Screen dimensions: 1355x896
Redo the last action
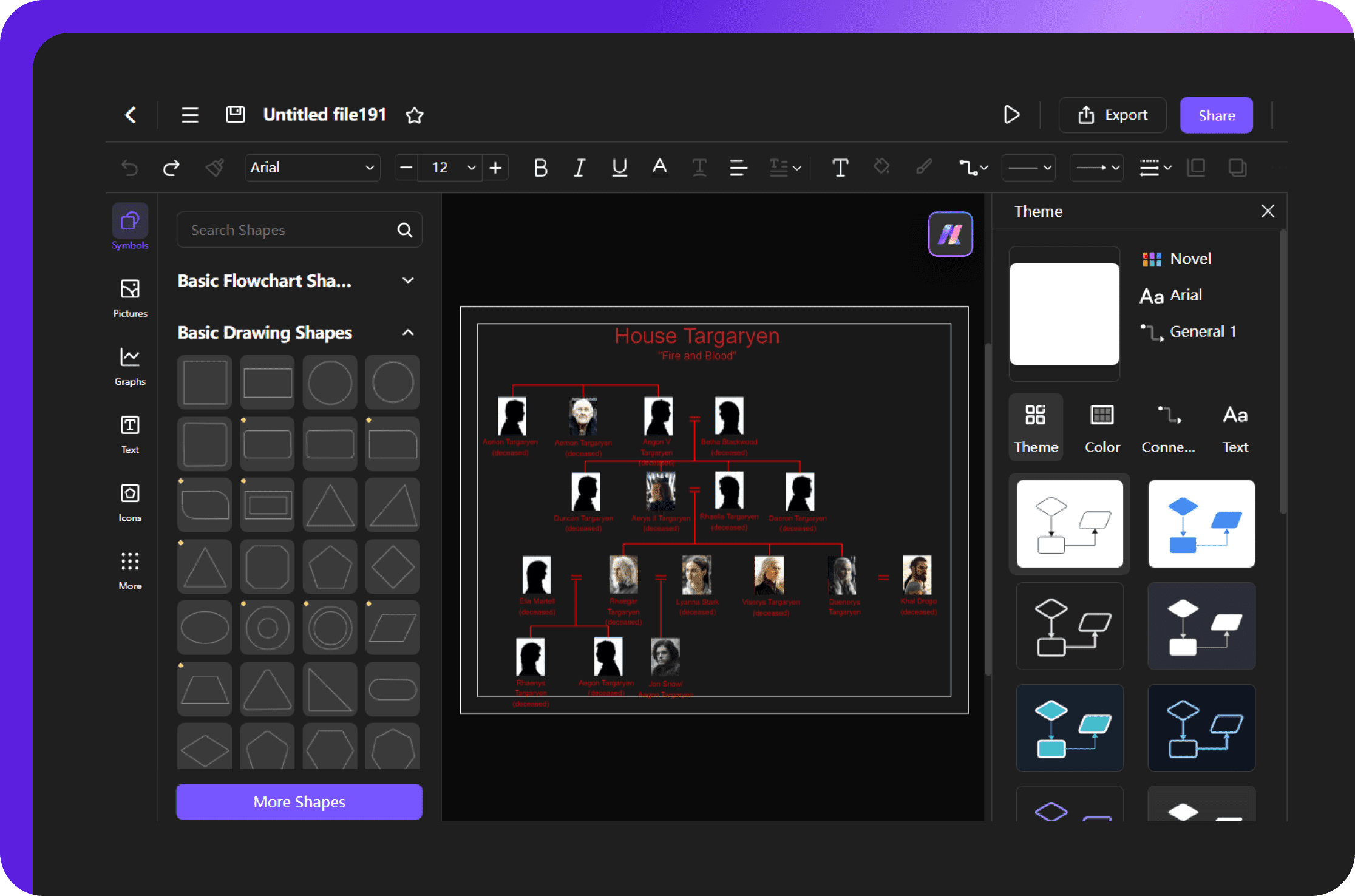pyautogui.click(x=171, y=167)
